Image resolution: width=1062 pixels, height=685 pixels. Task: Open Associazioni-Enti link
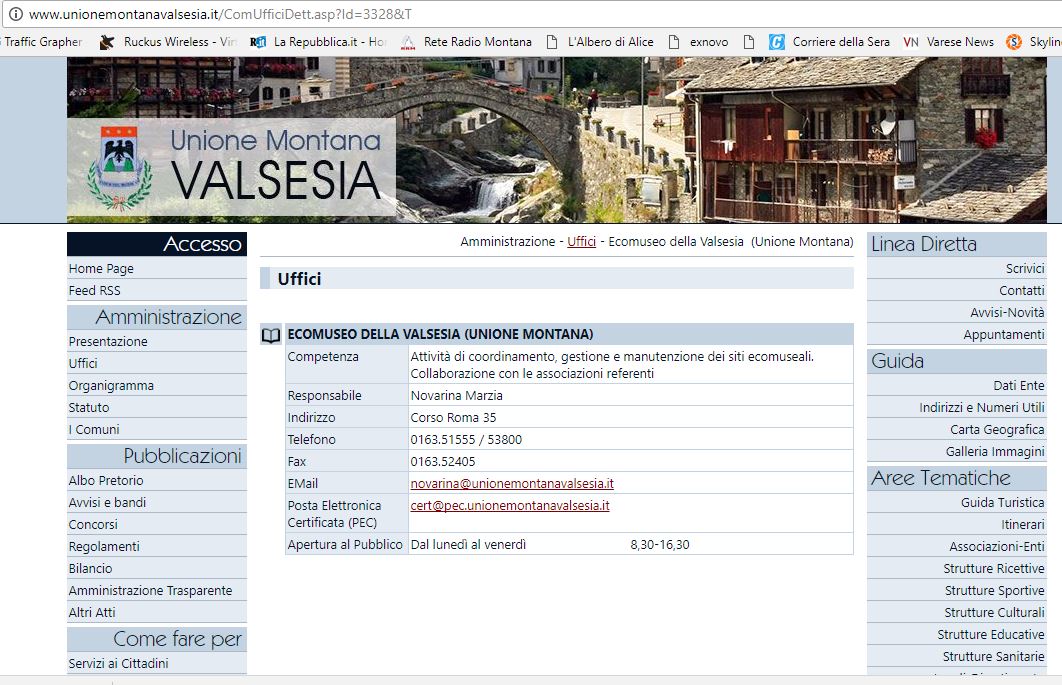997,546
